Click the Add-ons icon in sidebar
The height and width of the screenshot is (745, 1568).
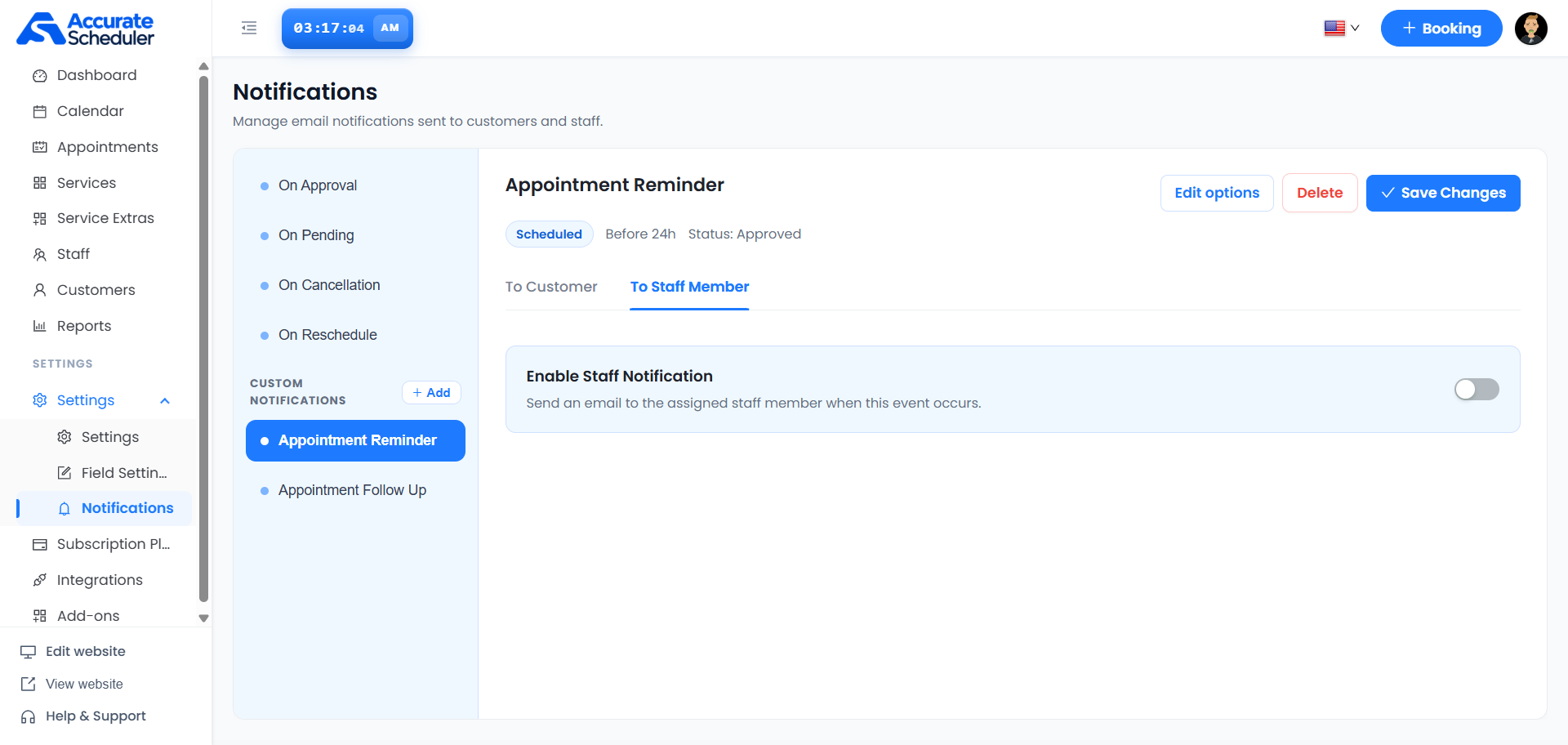(39, 616)
